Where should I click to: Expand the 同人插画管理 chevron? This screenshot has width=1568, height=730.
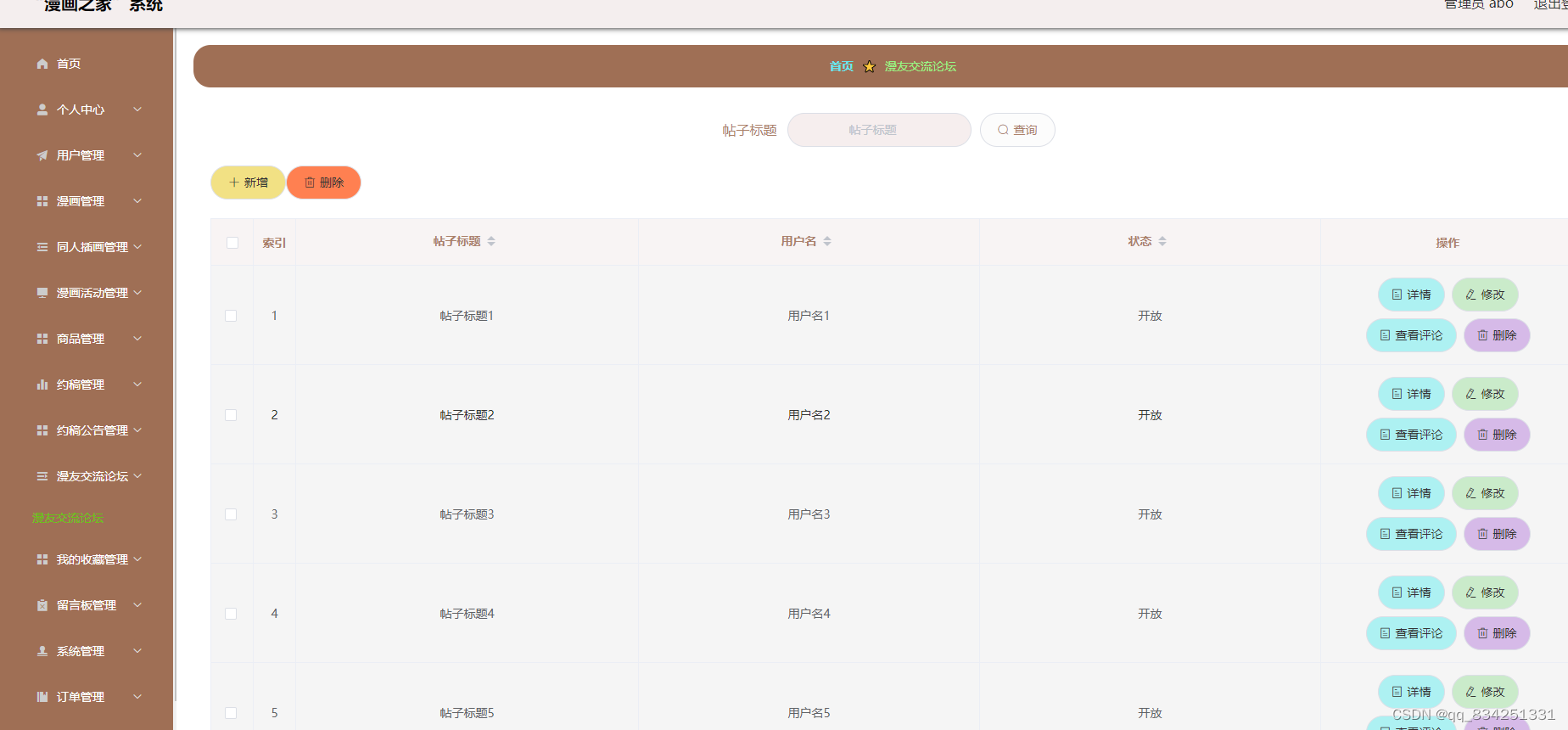point(137,247)
